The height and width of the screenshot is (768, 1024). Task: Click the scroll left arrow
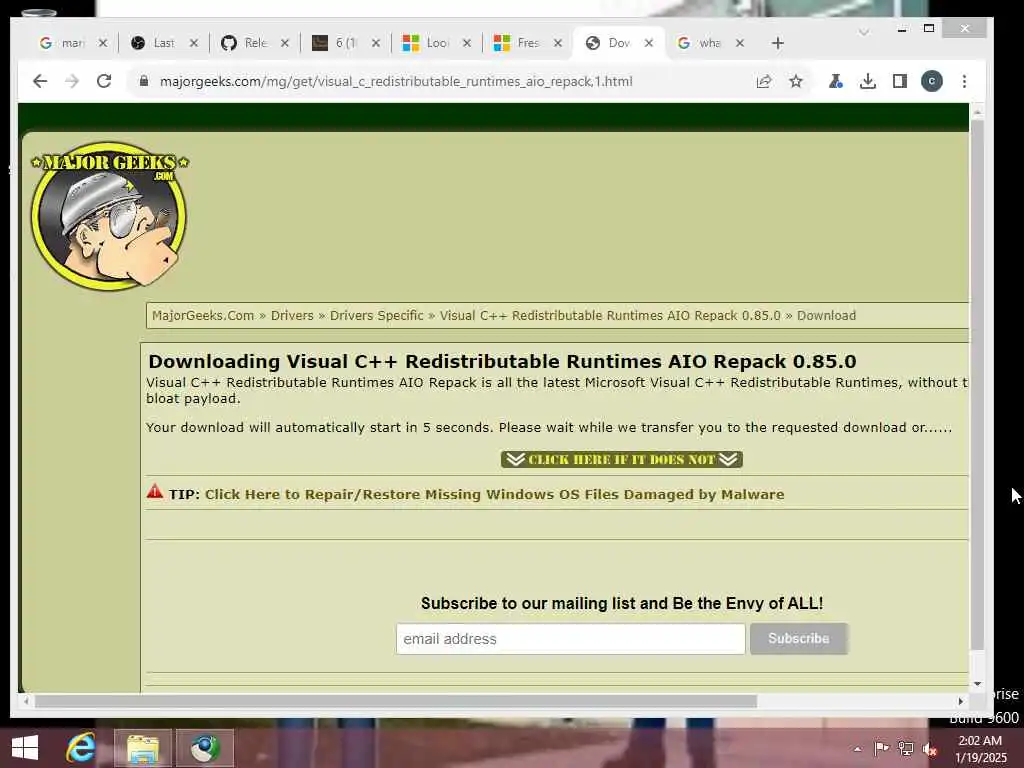(25, 701)
